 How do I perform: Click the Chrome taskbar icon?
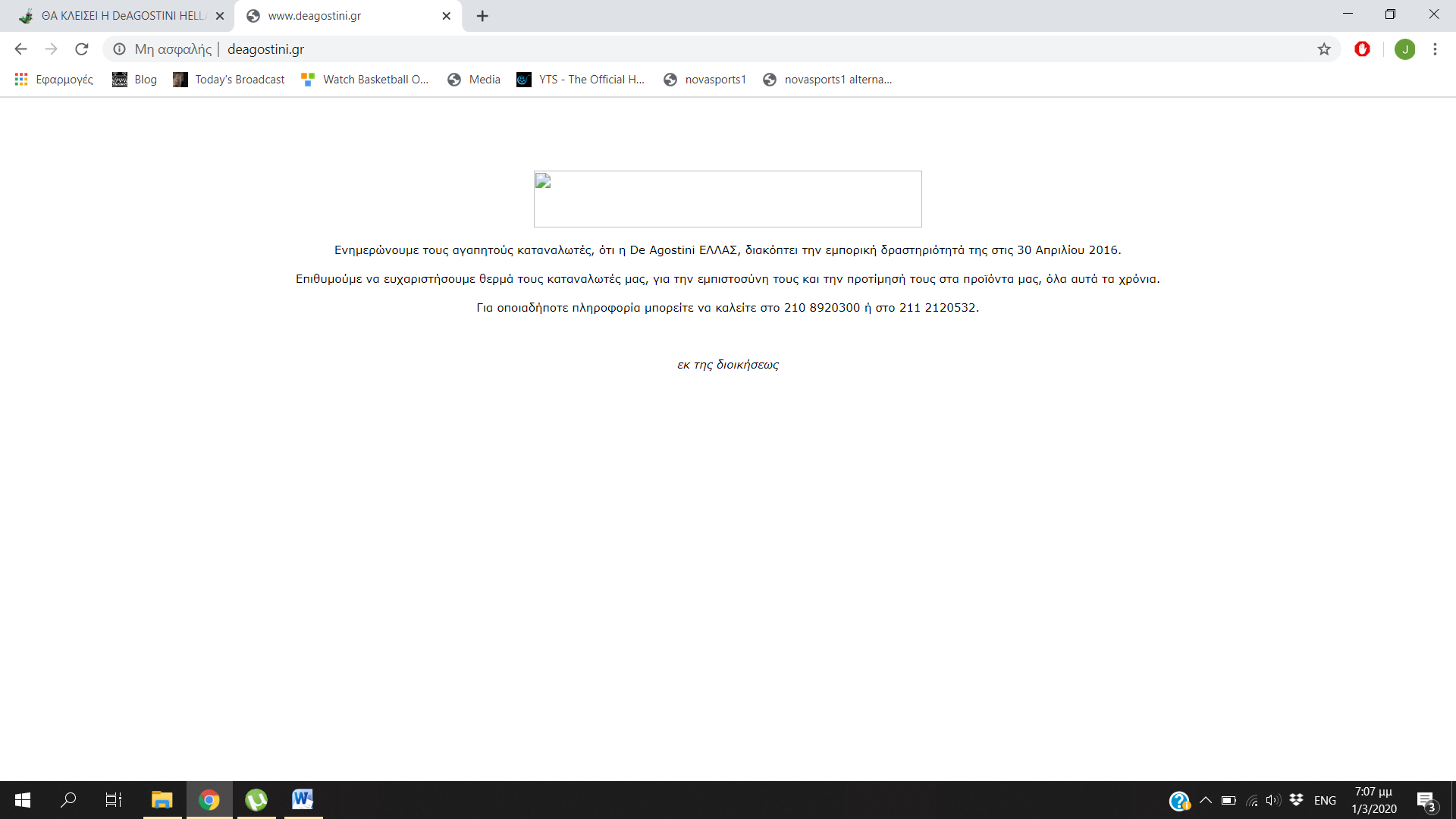pyautogui.click(x=209, y=800)
